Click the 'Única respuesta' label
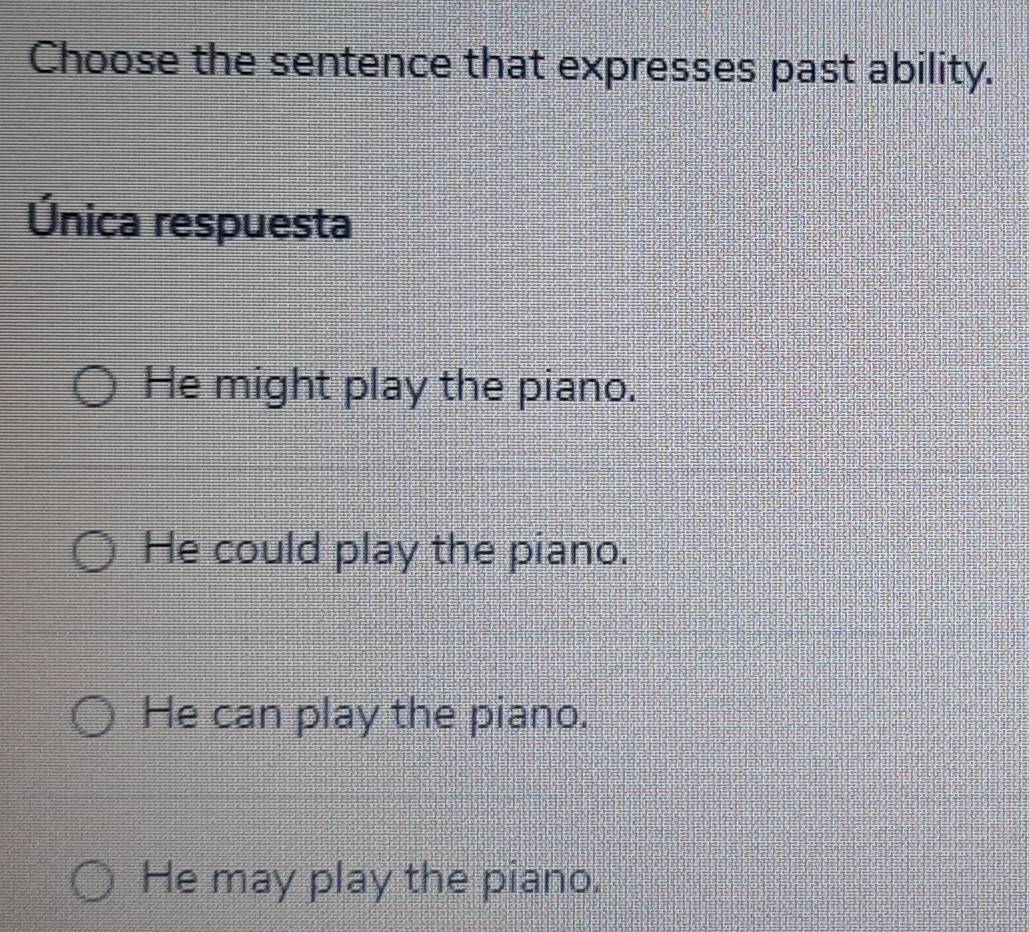This screenshot has width=1029, height=932. 191,222
